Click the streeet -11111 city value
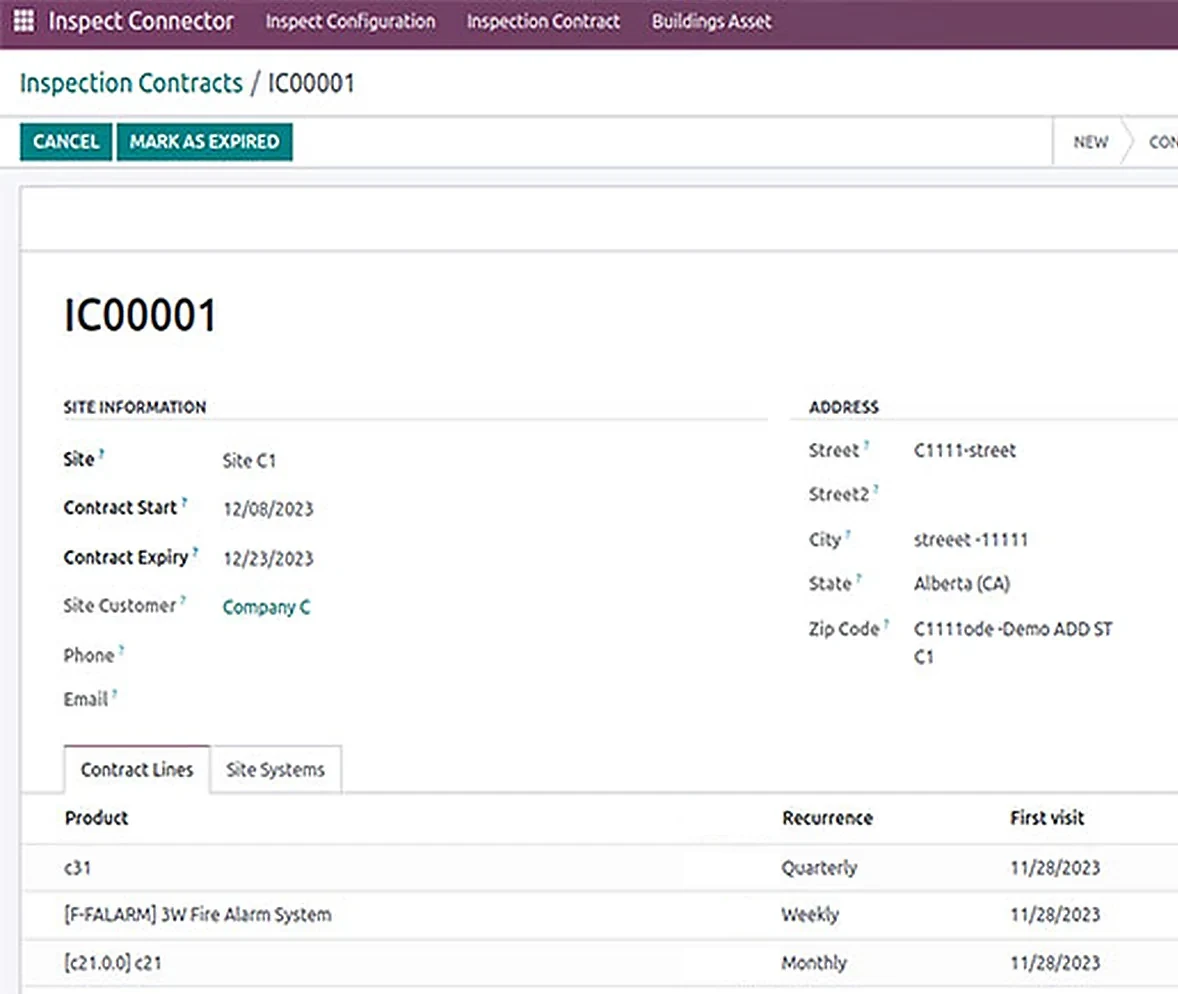Image resolution: width=1178 pixels, height=994 pixels. click(971, 539)
